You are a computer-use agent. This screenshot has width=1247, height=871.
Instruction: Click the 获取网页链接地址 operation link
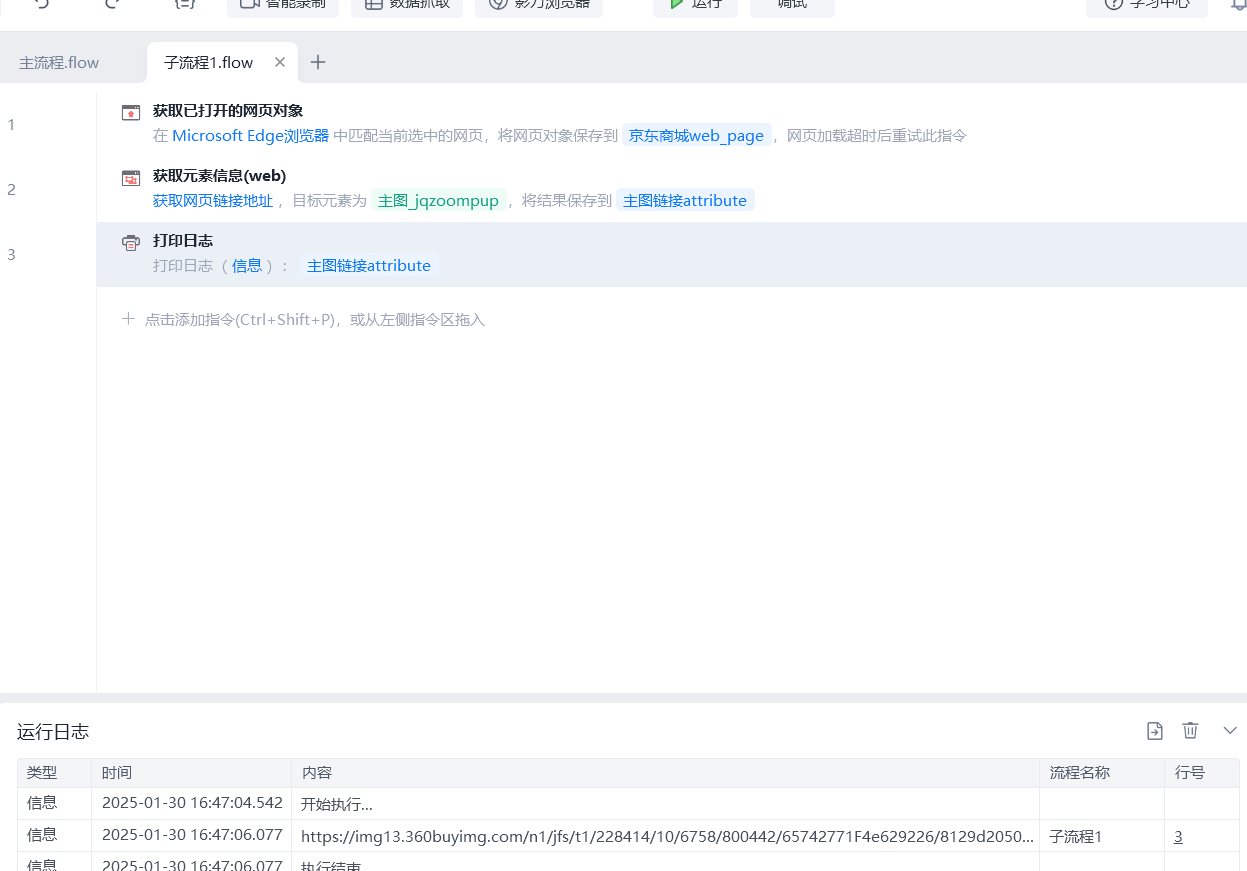(x=213, y=201)
